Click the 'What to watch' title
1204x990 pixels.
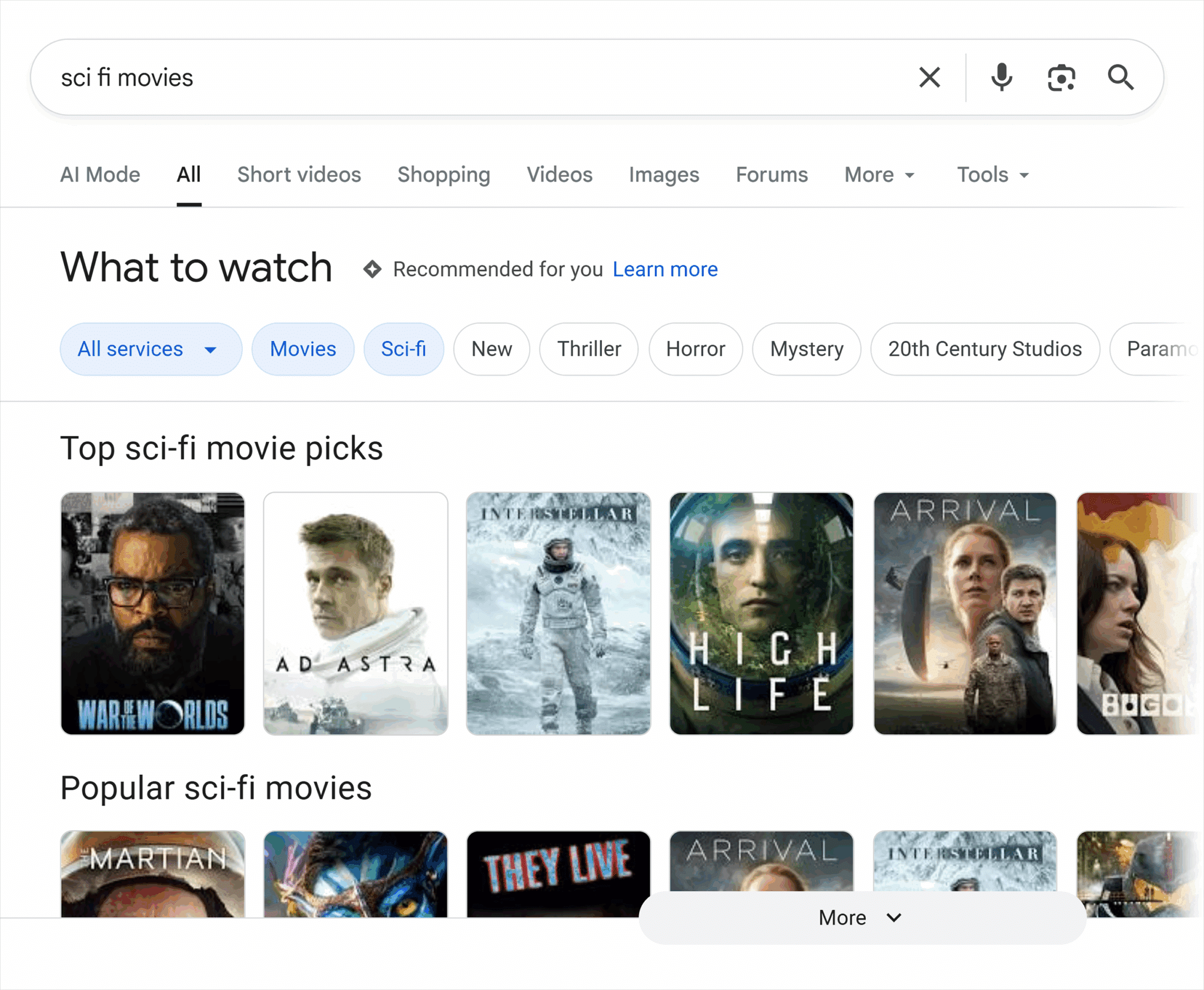pyautogui.click(x=196, y=267)
